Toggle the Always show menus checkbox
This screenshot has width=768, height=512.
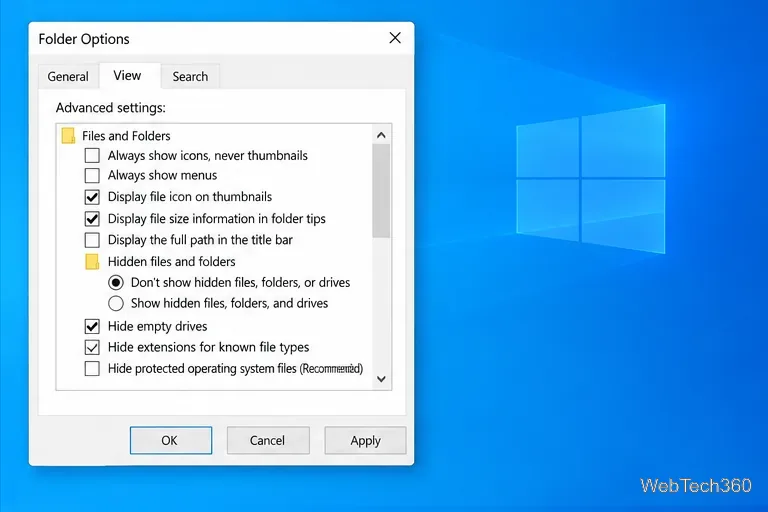92,175
